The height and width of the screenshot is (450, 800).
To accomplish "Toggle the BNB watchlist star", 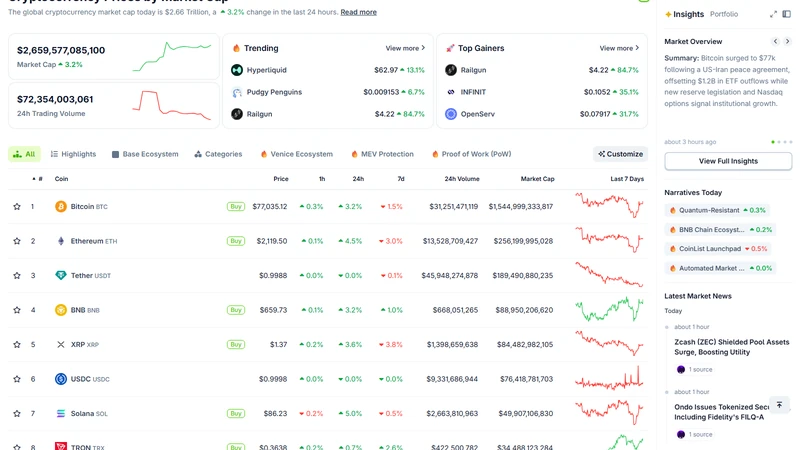I will (x=17, y=310).
